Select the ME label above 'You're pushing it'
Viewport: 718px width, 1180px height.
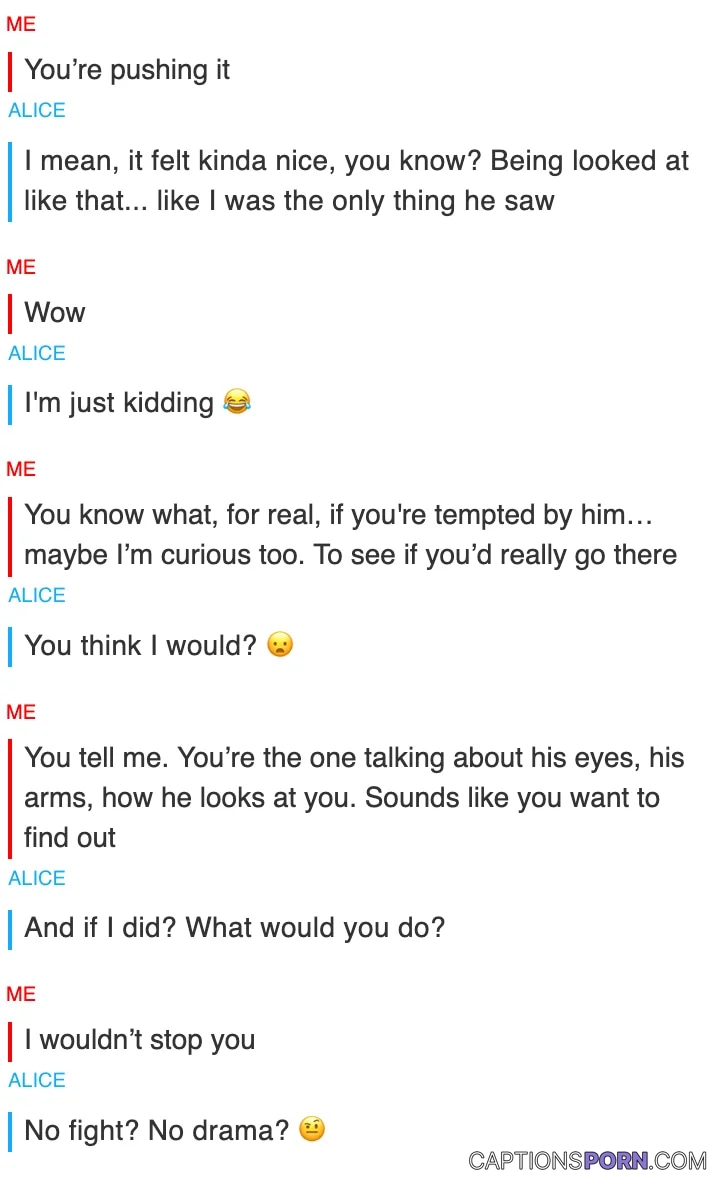pyautogui.click(x=21, y=24)
